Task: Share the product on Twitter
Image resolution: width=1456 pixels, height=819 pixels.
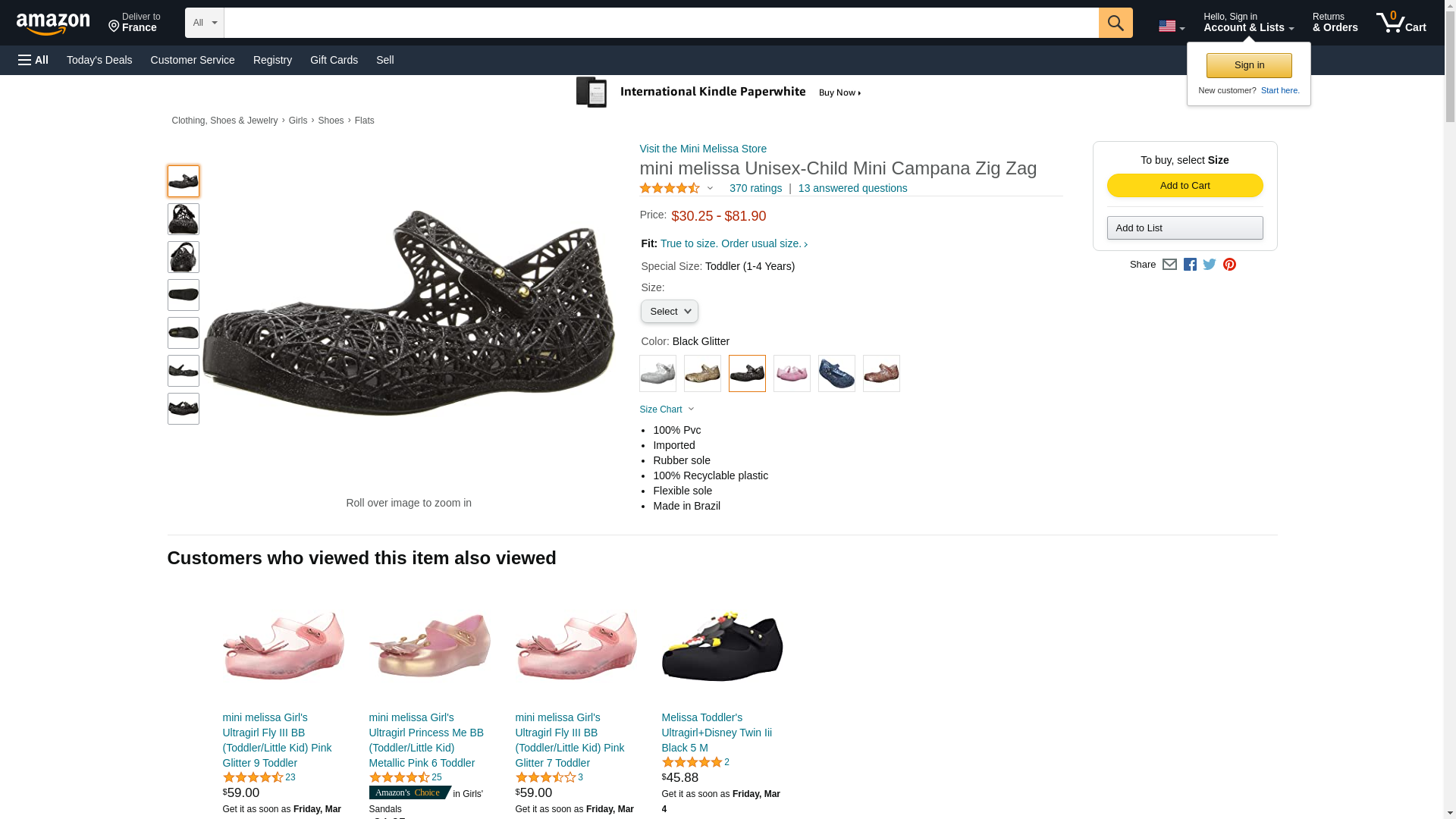Action: [1210, 265]
